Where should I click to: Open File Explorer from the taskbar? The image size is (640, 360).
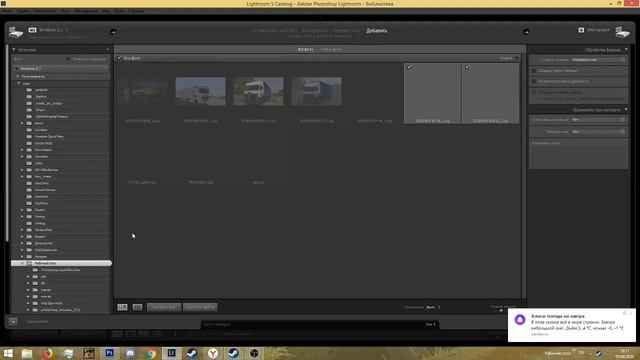[x=27, y=353]
